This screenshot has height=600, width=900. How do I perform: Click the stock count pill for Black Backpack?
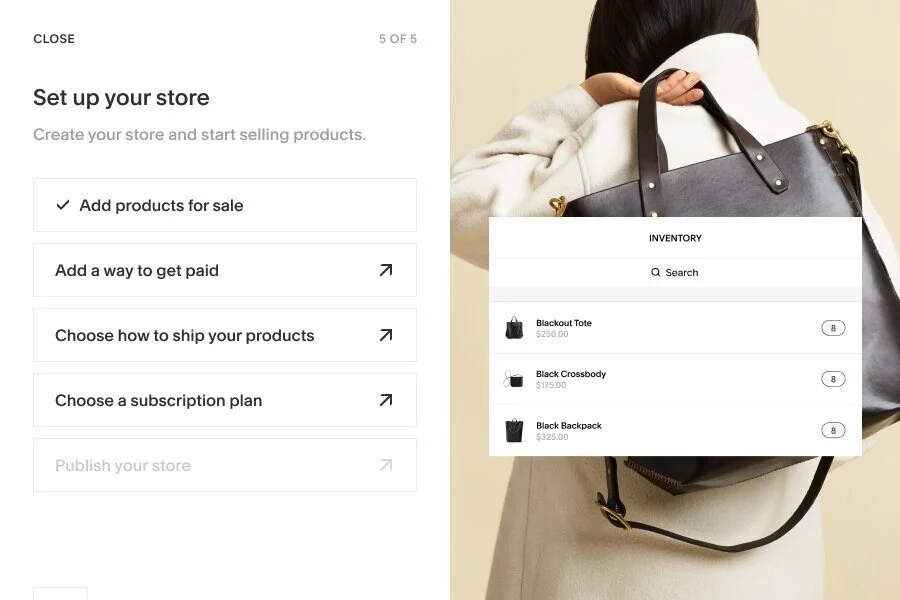(x=833, y=430)
